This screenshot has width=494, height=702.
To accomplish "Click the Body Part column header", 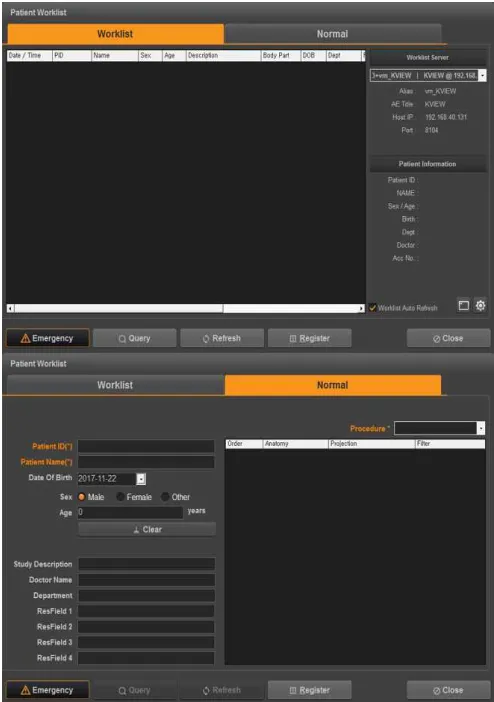I will 281,56.
